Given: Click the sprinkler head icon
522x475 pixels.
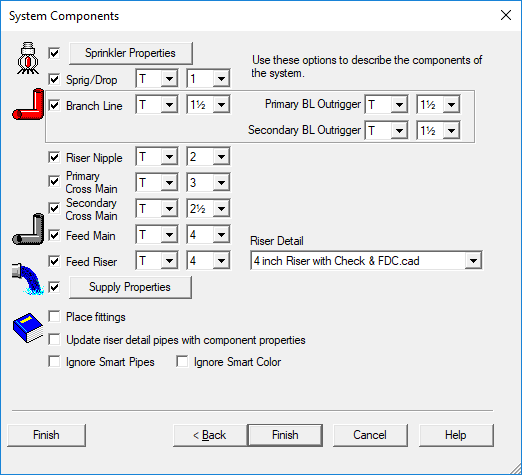Looking at the screenshot, I should (x=28, y=58).
